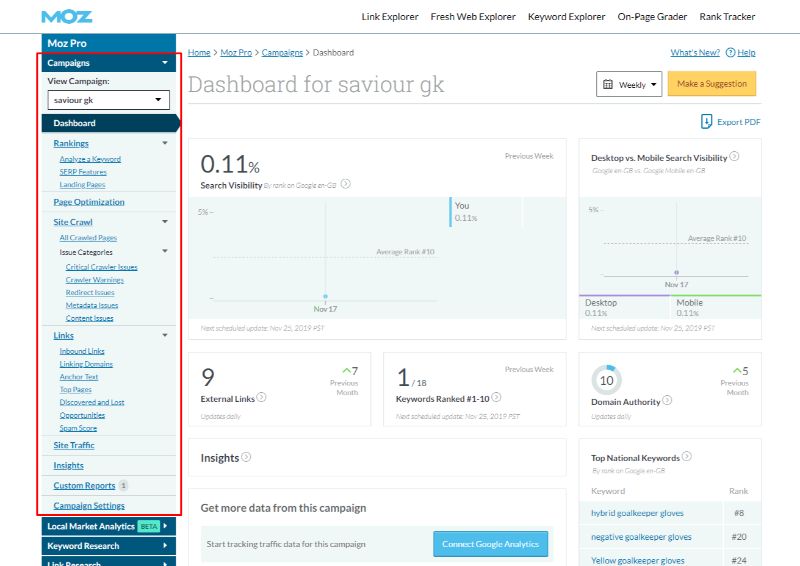Open the Site Crawl link
The width and height of the screenshot is (800, 566).
[73, 222]
